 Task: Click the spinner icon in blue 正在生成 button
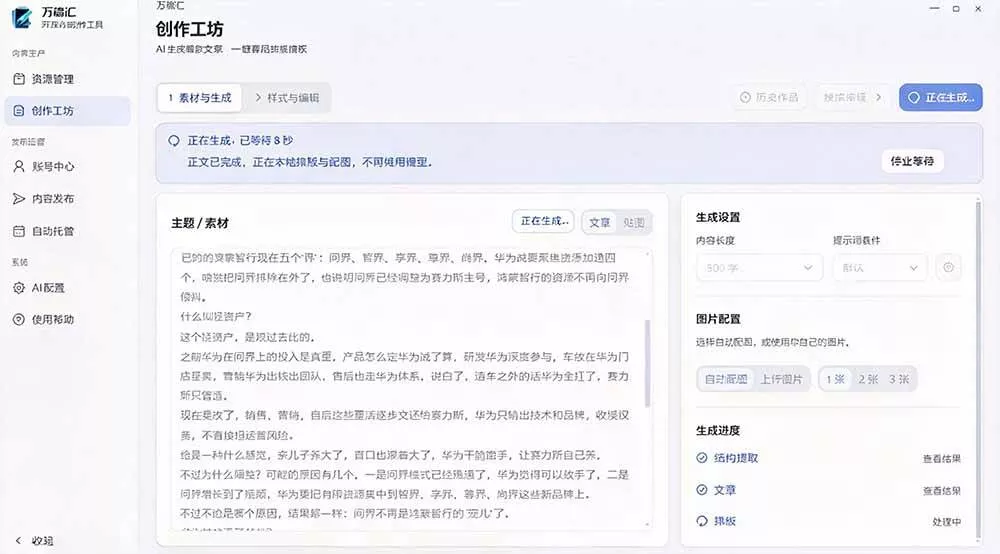[x=914, y=98]
